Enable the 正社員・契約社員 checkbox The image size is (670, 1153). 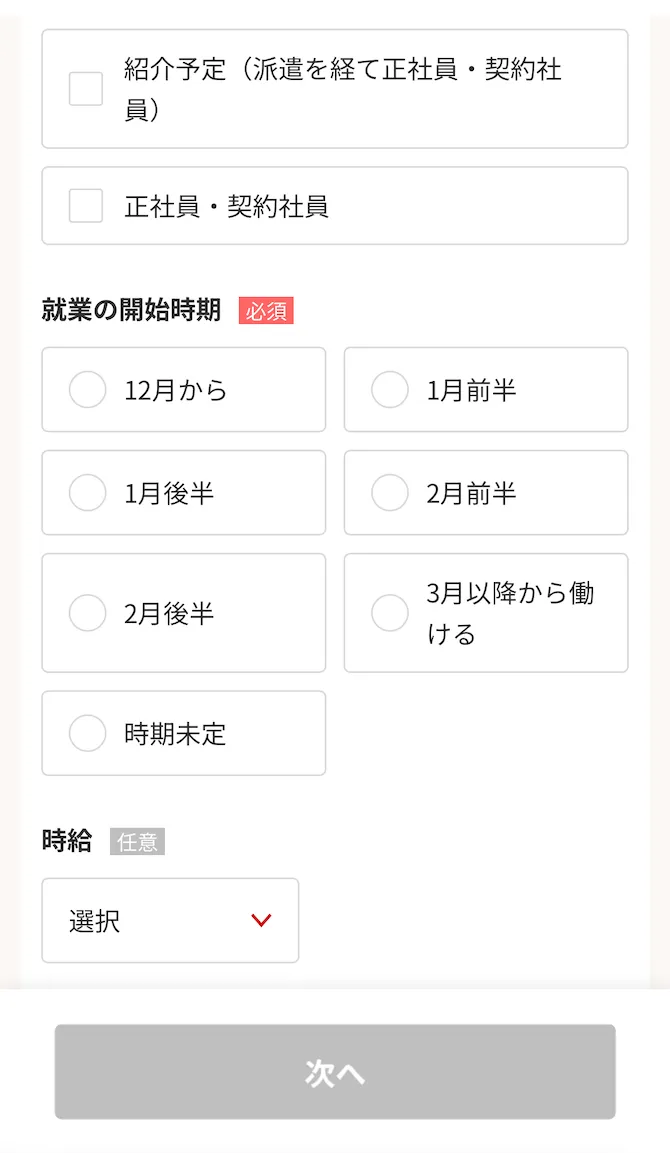pyautogui.click(x=86, y=205)
